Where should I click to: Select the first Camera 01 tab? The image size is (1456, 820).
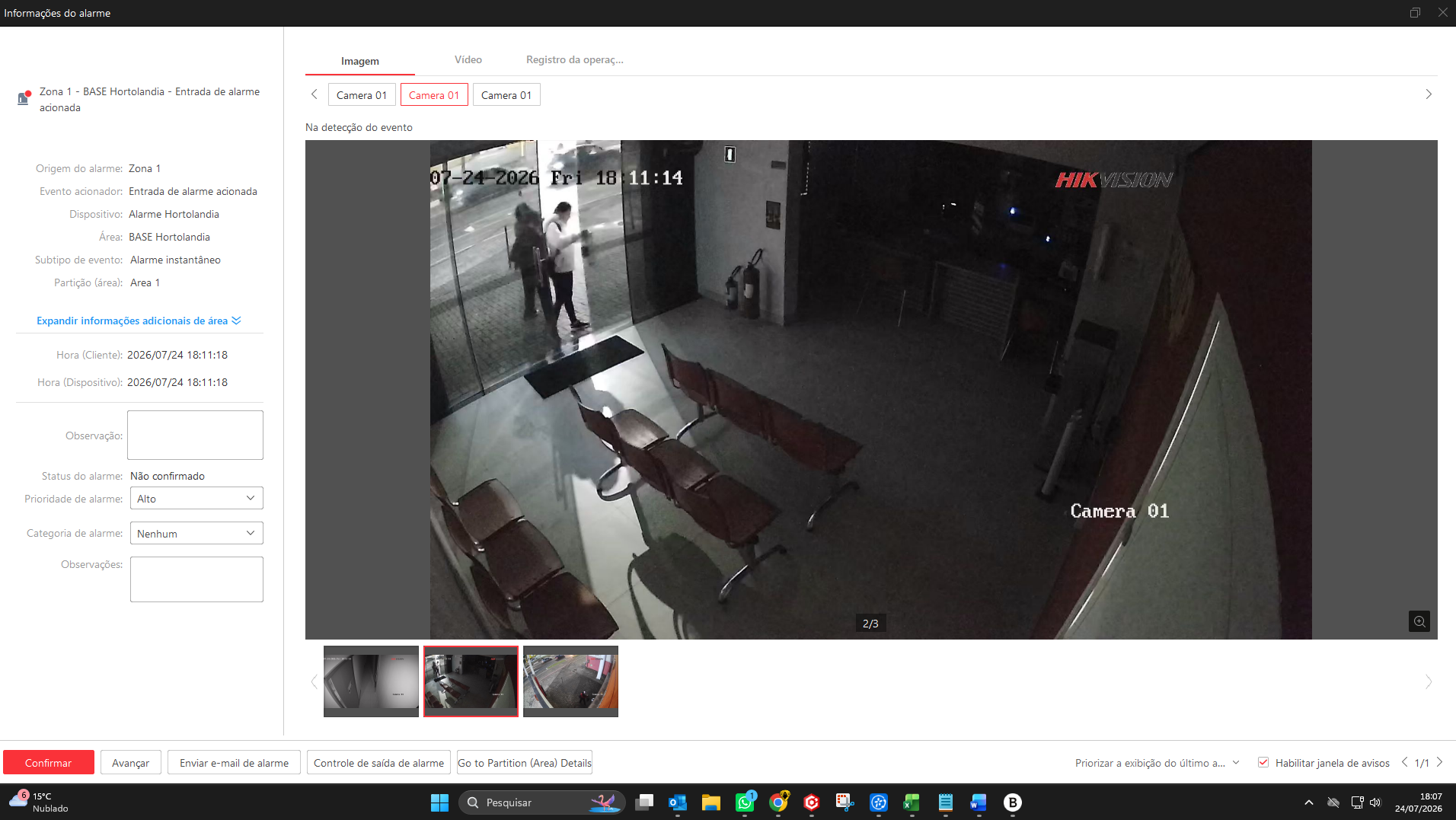click(362, 95)
